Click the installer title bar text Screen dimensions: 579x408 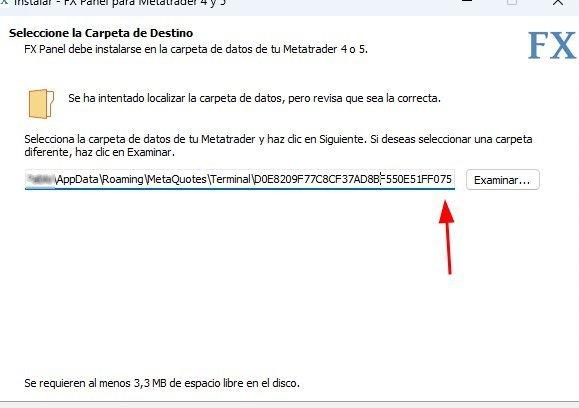120,3
